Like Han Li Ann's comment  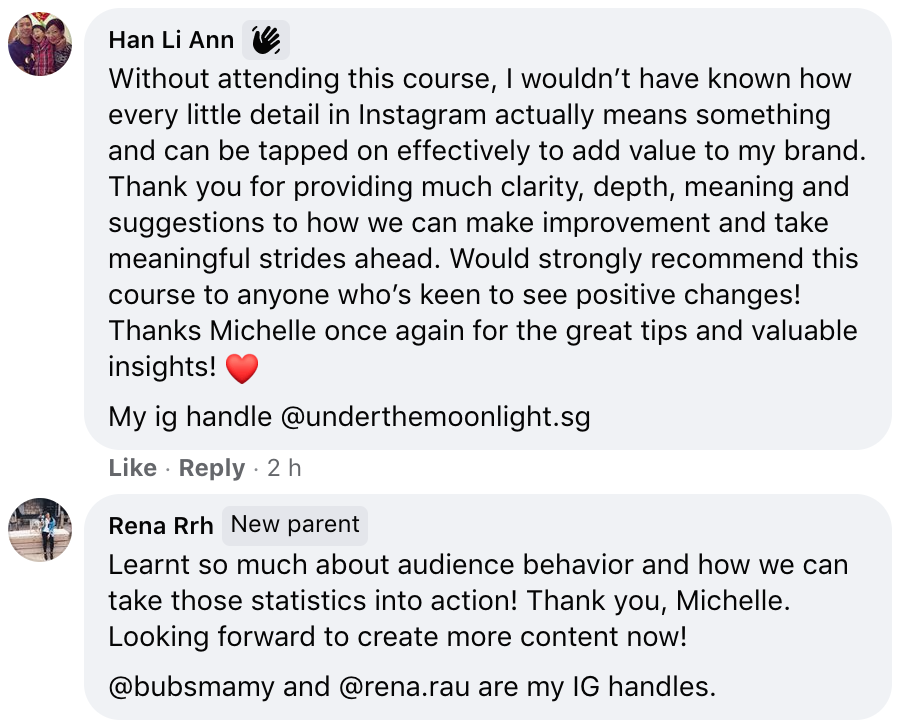coord(132,468)
